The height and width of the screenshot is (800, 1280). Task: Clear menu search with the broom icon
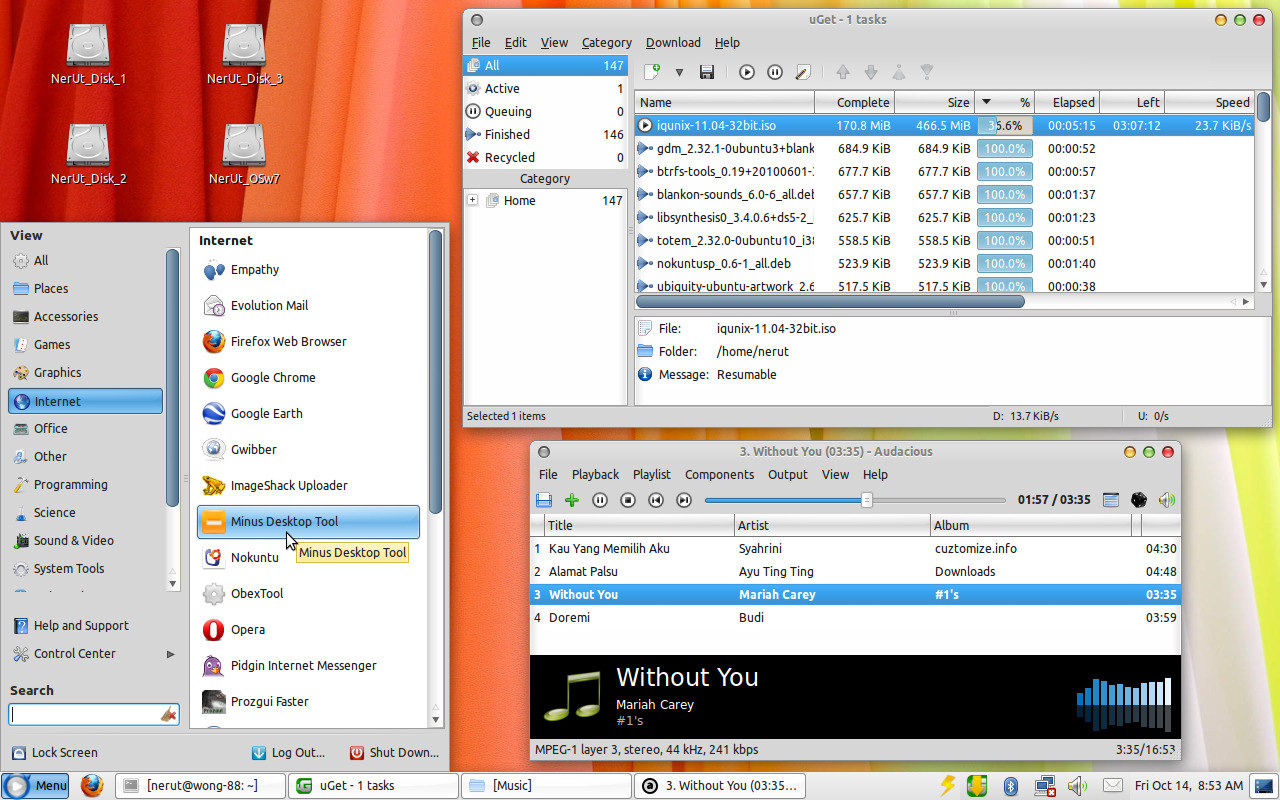click(169, 715)
